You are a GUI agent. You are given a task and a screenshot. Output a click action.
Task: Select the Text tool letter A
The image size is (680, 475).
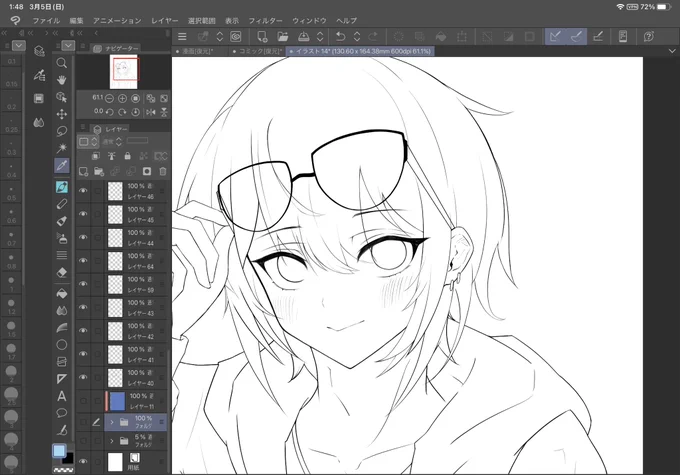pos(62,396)
